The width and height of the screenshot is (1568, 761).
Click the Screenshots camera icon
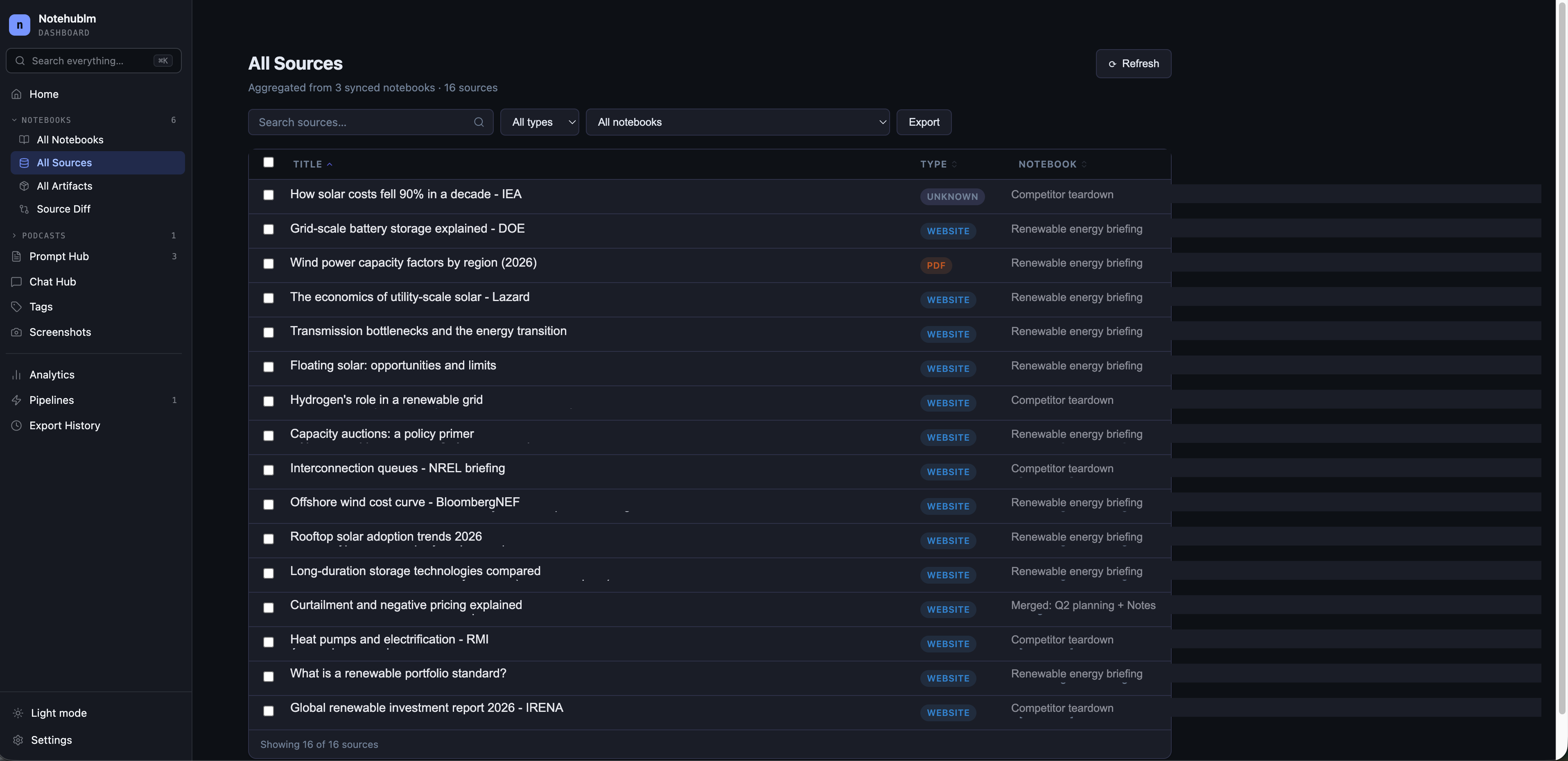[16, 333]
